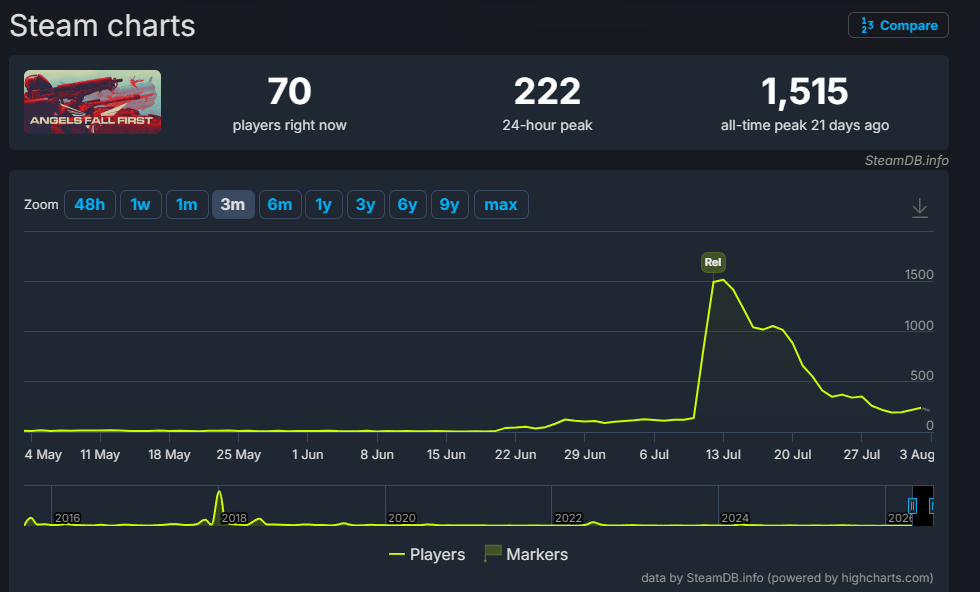Click the 4 May axis label
The height and width of the screenshot is (592, 980).
coord(43,454)
